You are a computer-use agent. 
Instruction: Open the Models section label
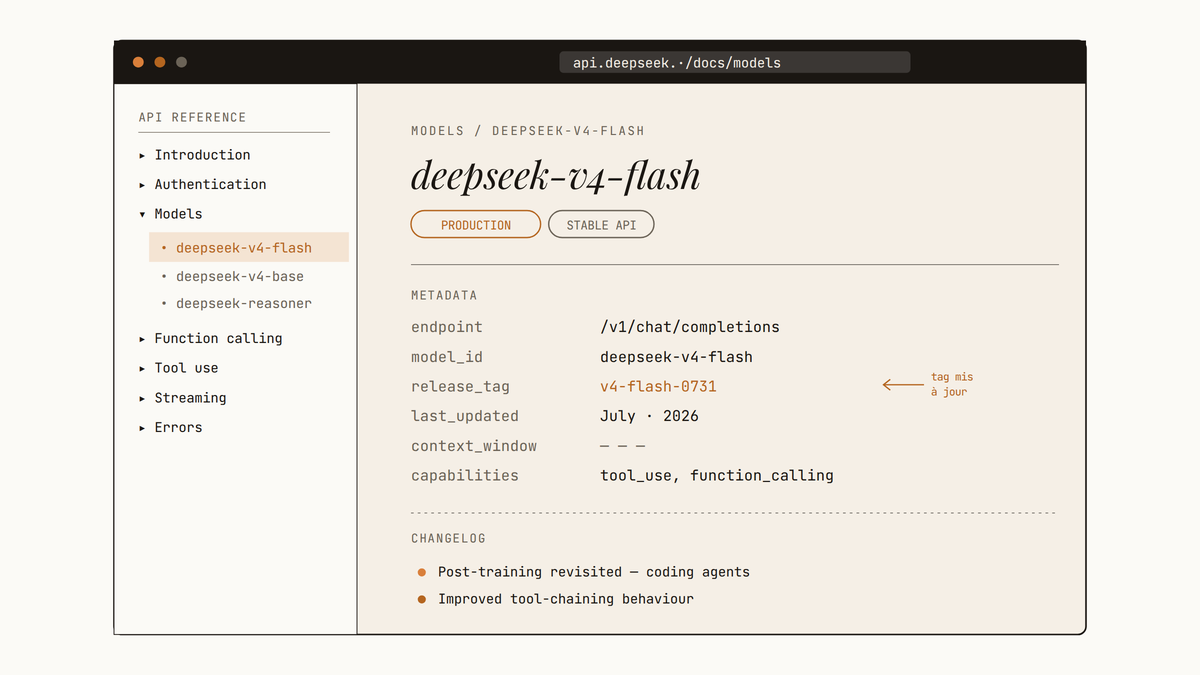(x=178, y=214)
